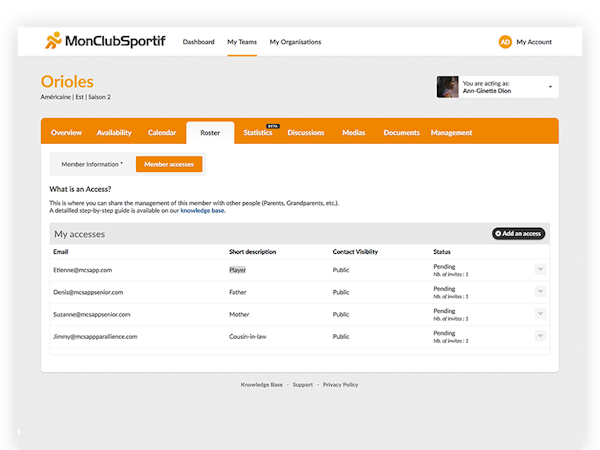Screen dimensions: 600x450
Task: Open the Management tab
Action: coord(451,132)
